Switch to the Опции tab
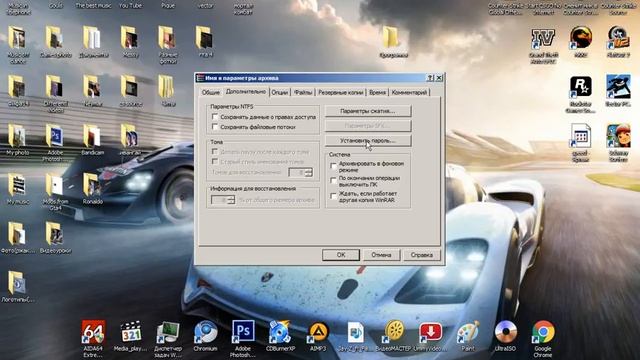640x360 pixels. coord(280,93)
